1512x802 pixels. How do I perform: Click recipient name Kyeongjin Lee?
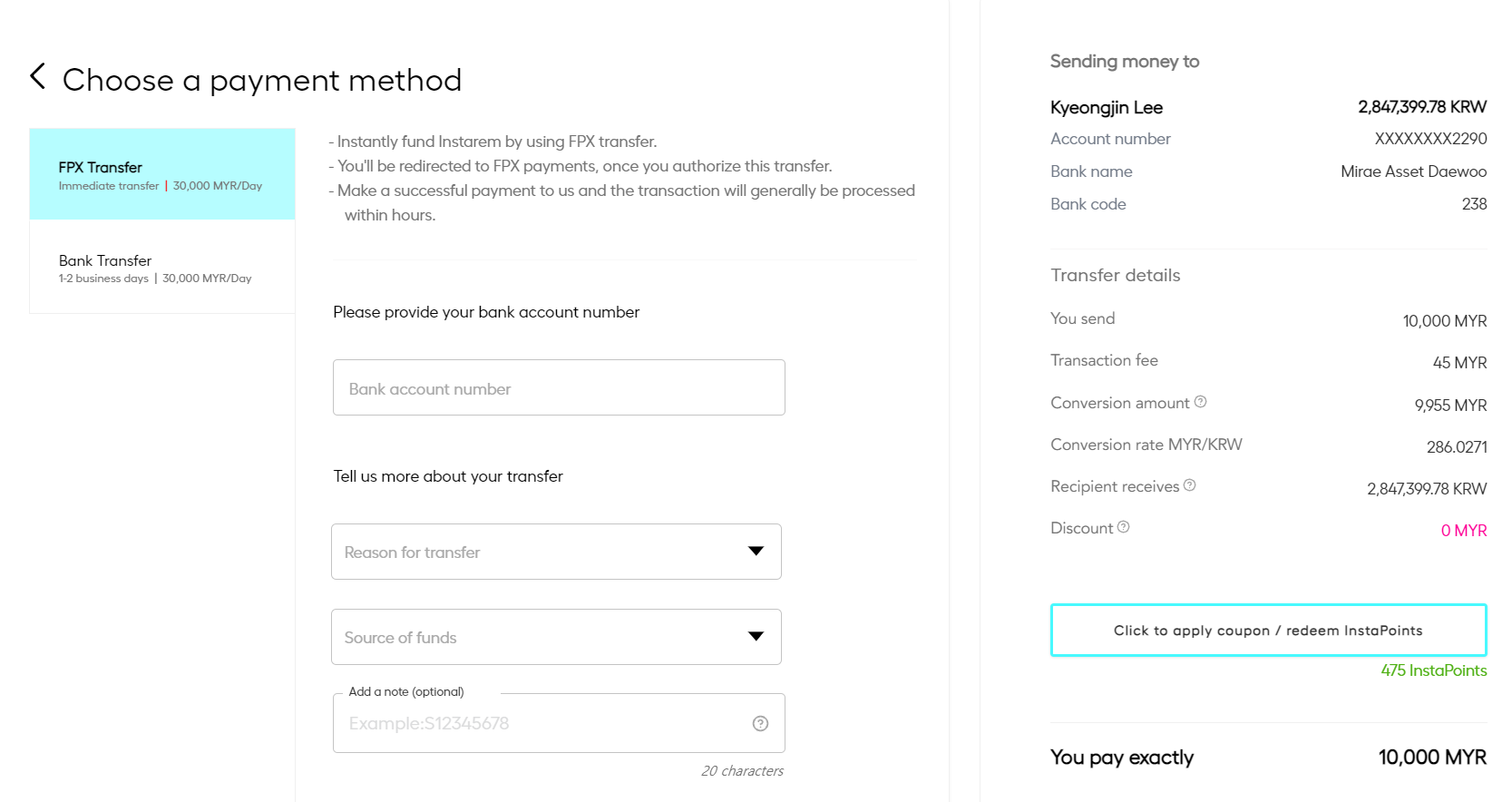coord(1106,107)
